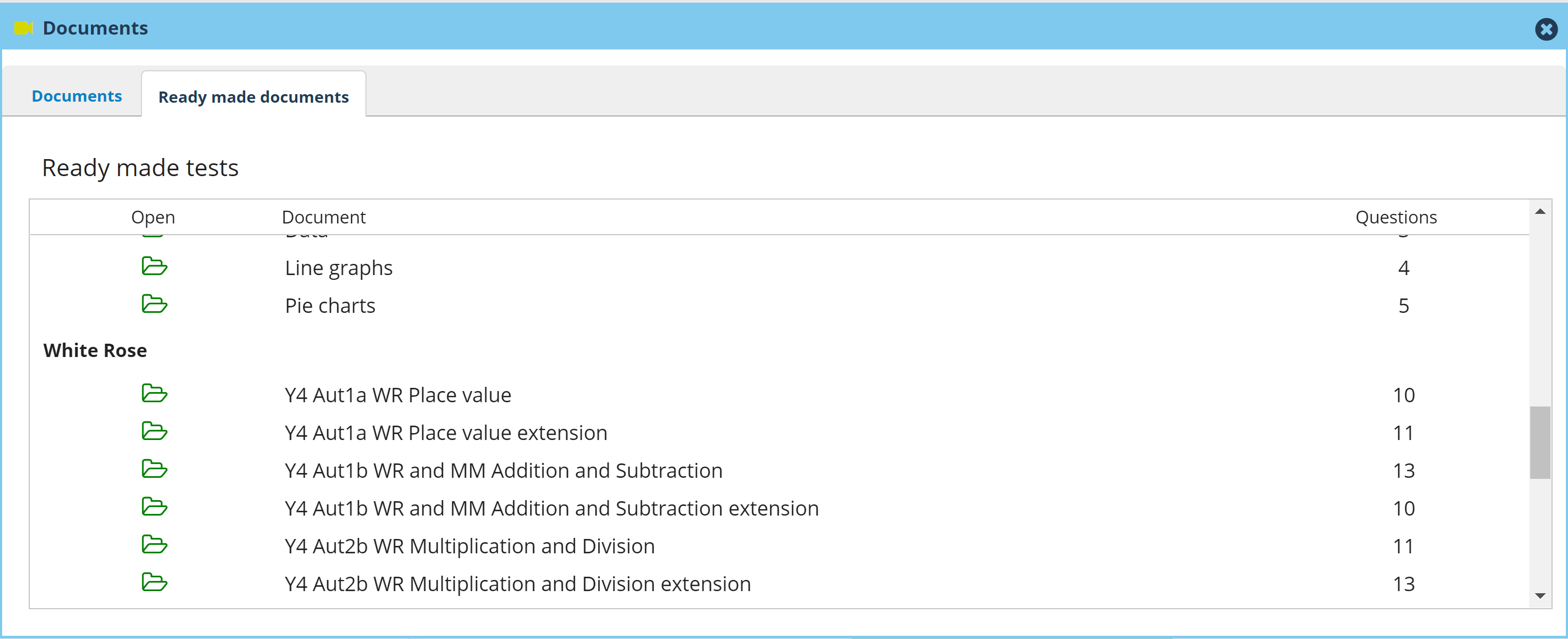Click the scroll down arrow of list
This screenshot has width=1568, height=639.
[x=1540, y=596]
